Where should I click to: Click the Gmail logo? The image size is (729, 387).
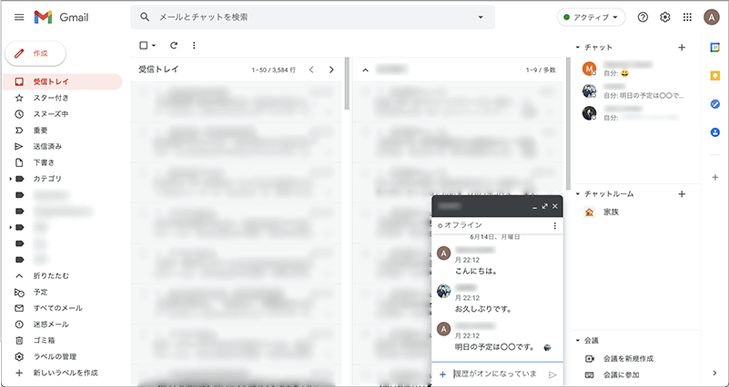point(61,17)
